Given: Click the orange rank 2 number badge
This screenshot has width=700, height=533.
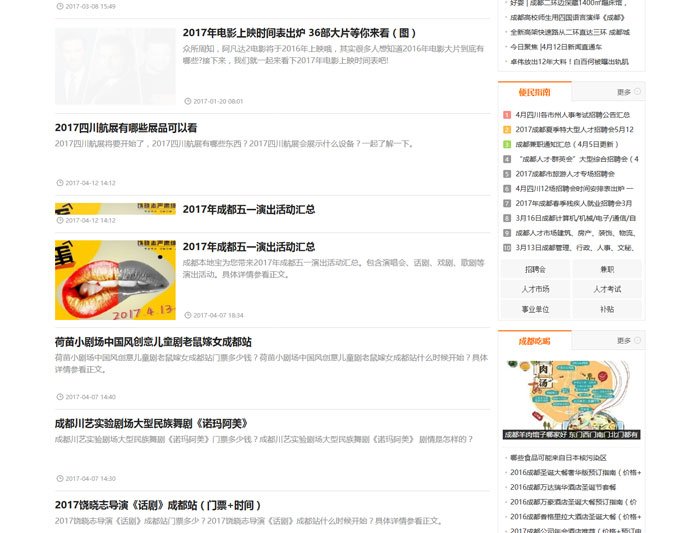Looking at the screenshot, I should click(507, 130).
